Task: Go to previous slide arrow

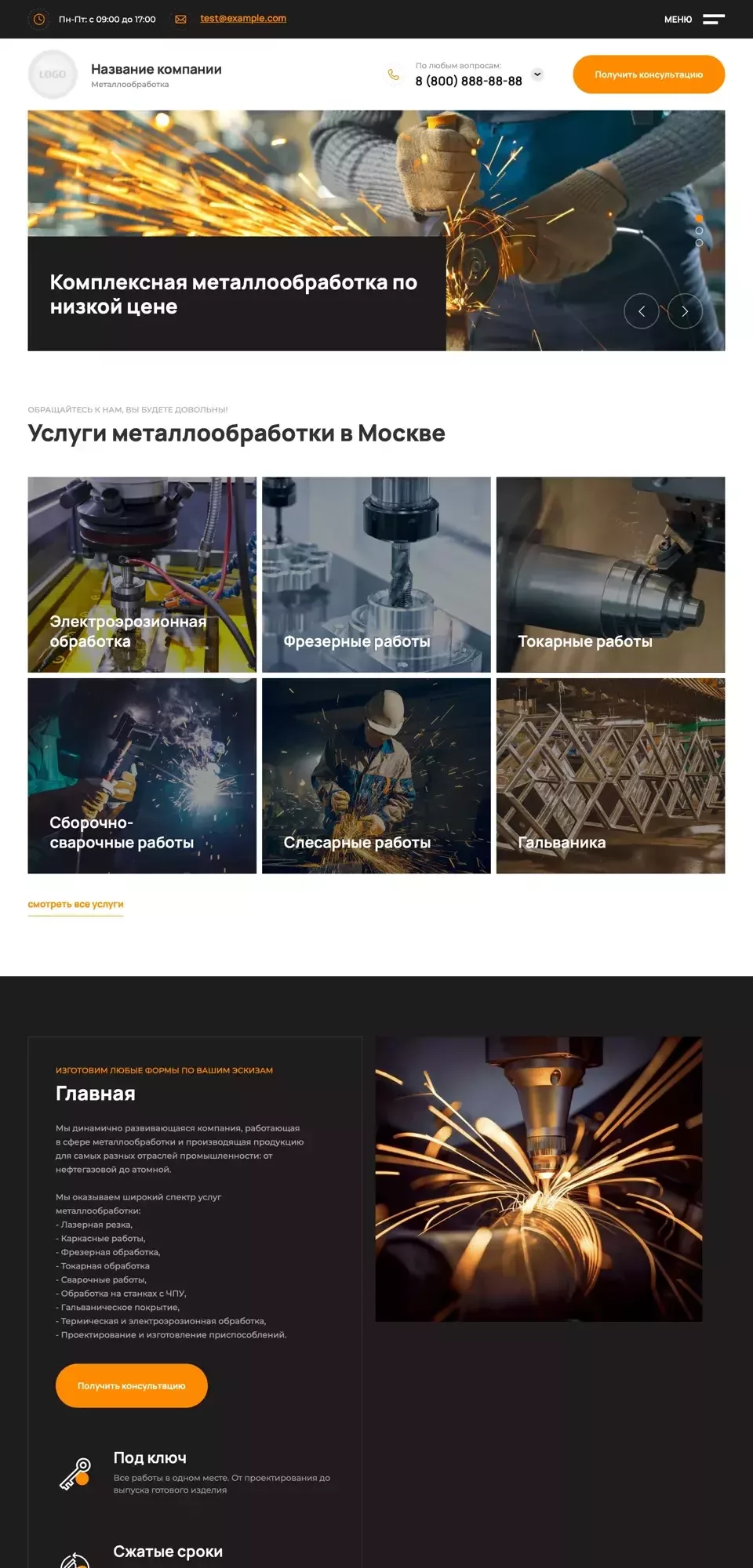Action: (x=641, y=311)
